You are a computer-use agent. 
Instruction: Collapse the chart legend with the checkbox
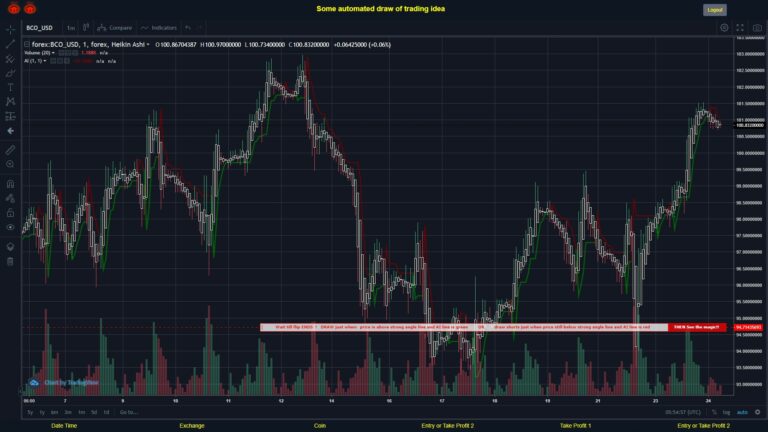(x=27, y=45)
